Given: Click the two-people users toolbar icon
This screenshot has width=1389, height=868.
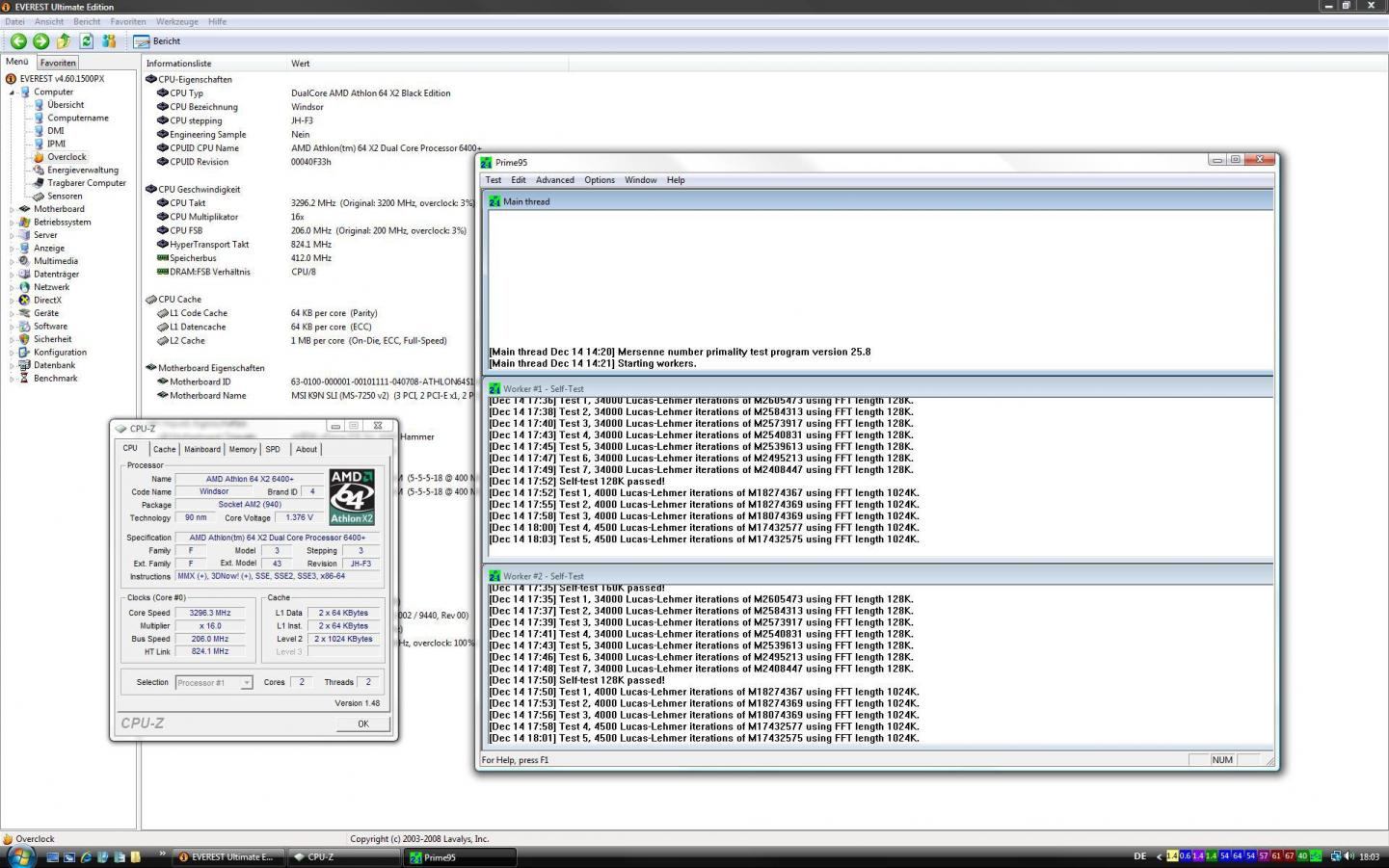Looking at the screenshot, I should (x=109, y=41).
